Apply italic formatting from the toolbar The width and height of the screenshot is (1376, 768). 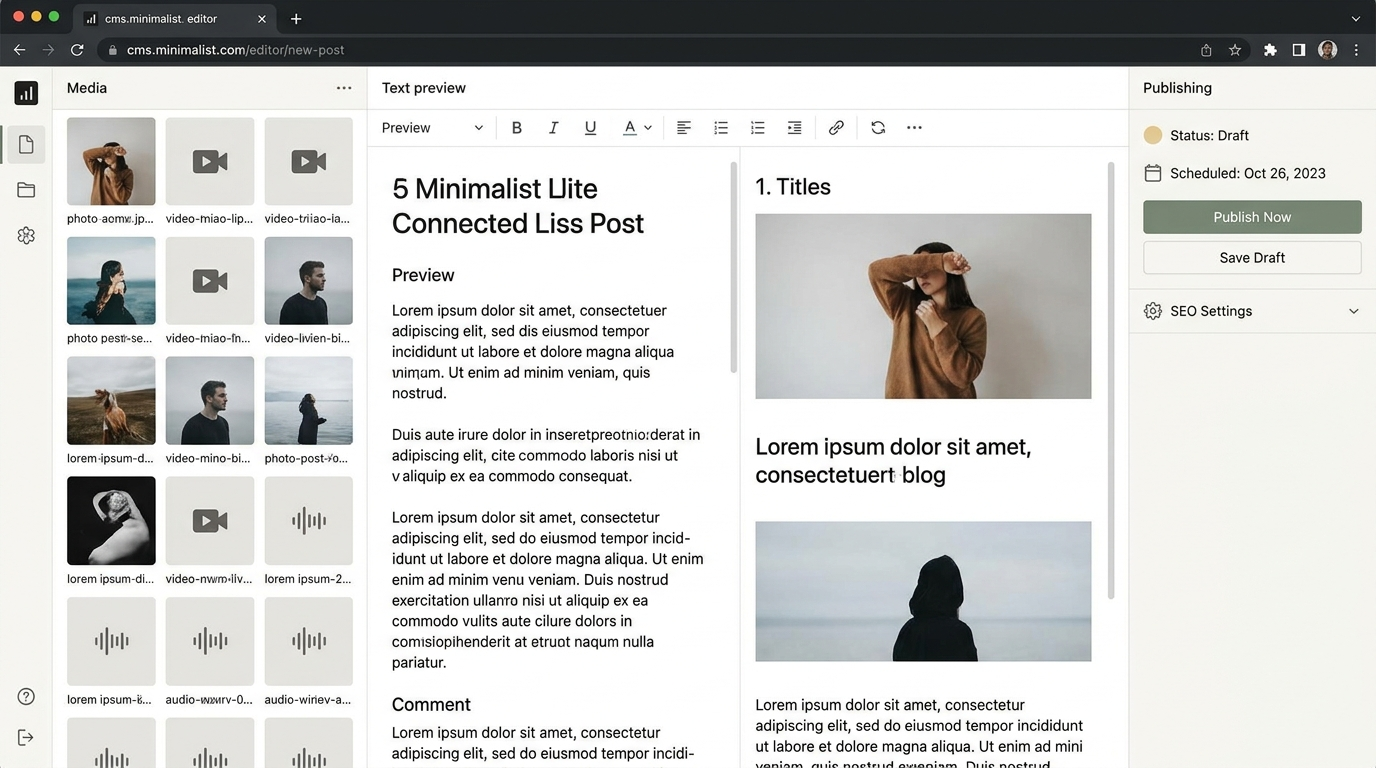click(553, 128)
